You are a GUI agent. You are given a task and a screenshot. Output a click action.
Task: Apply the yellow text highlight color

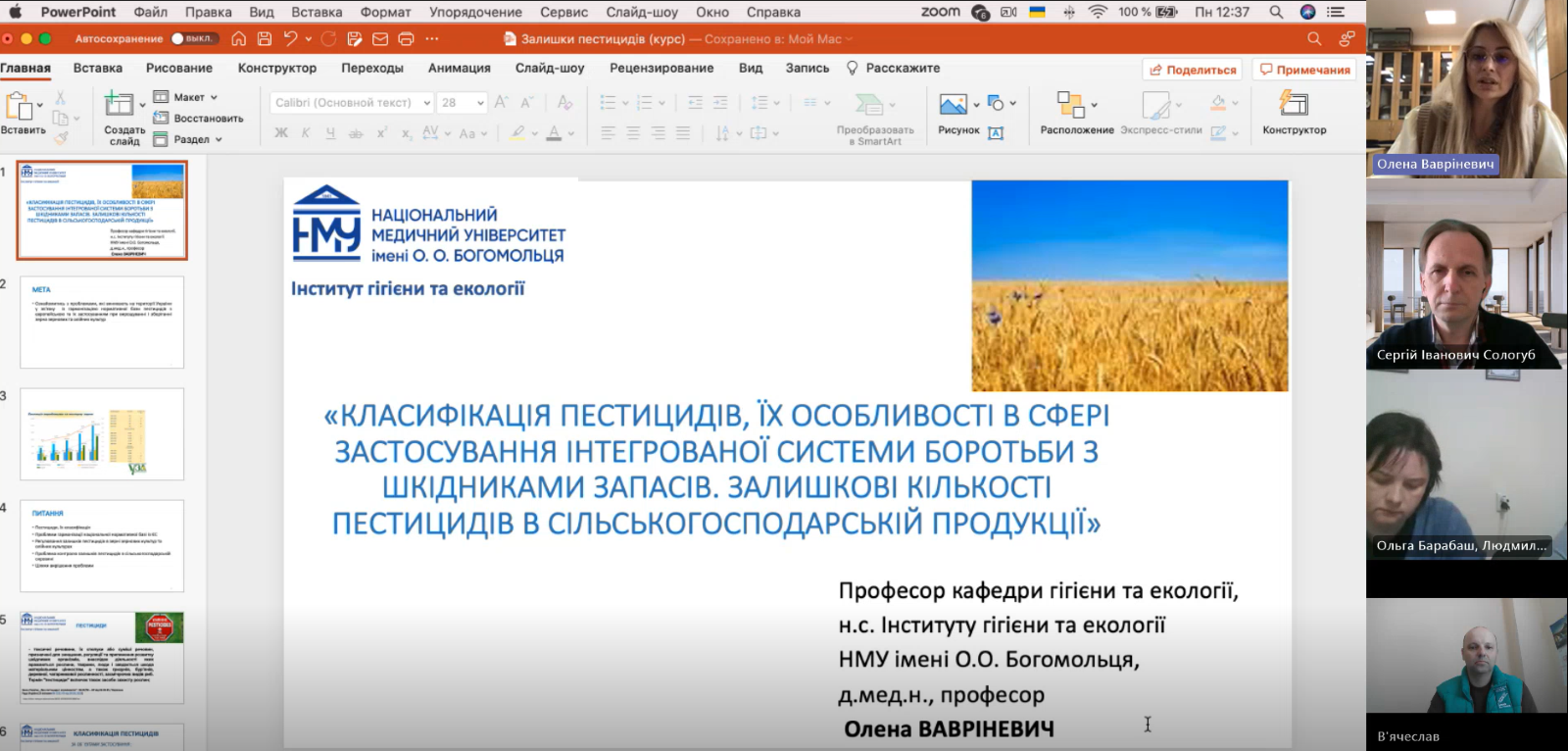[x=517, y=132]
